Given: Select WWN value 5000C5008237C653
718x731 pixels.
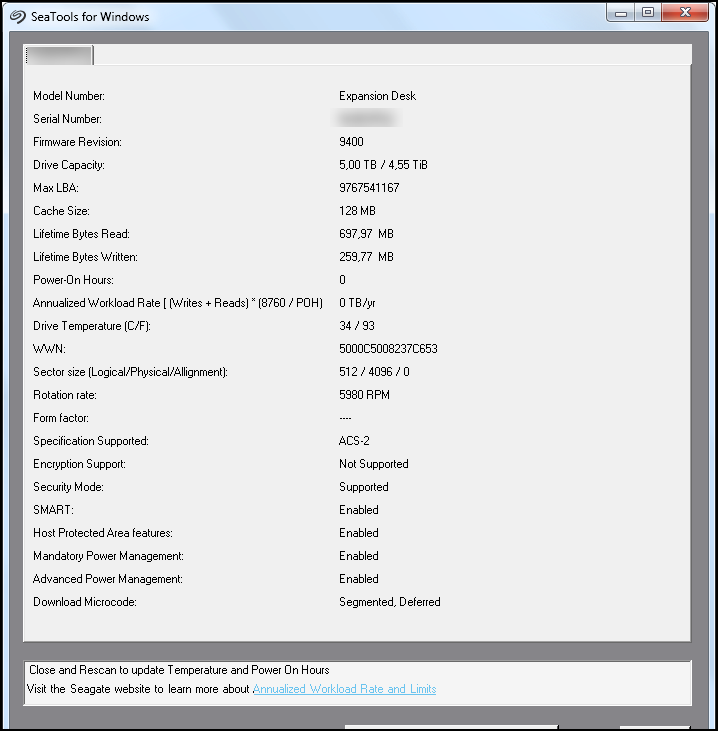Looking at the screenshot, I should (x=388, y=349).
